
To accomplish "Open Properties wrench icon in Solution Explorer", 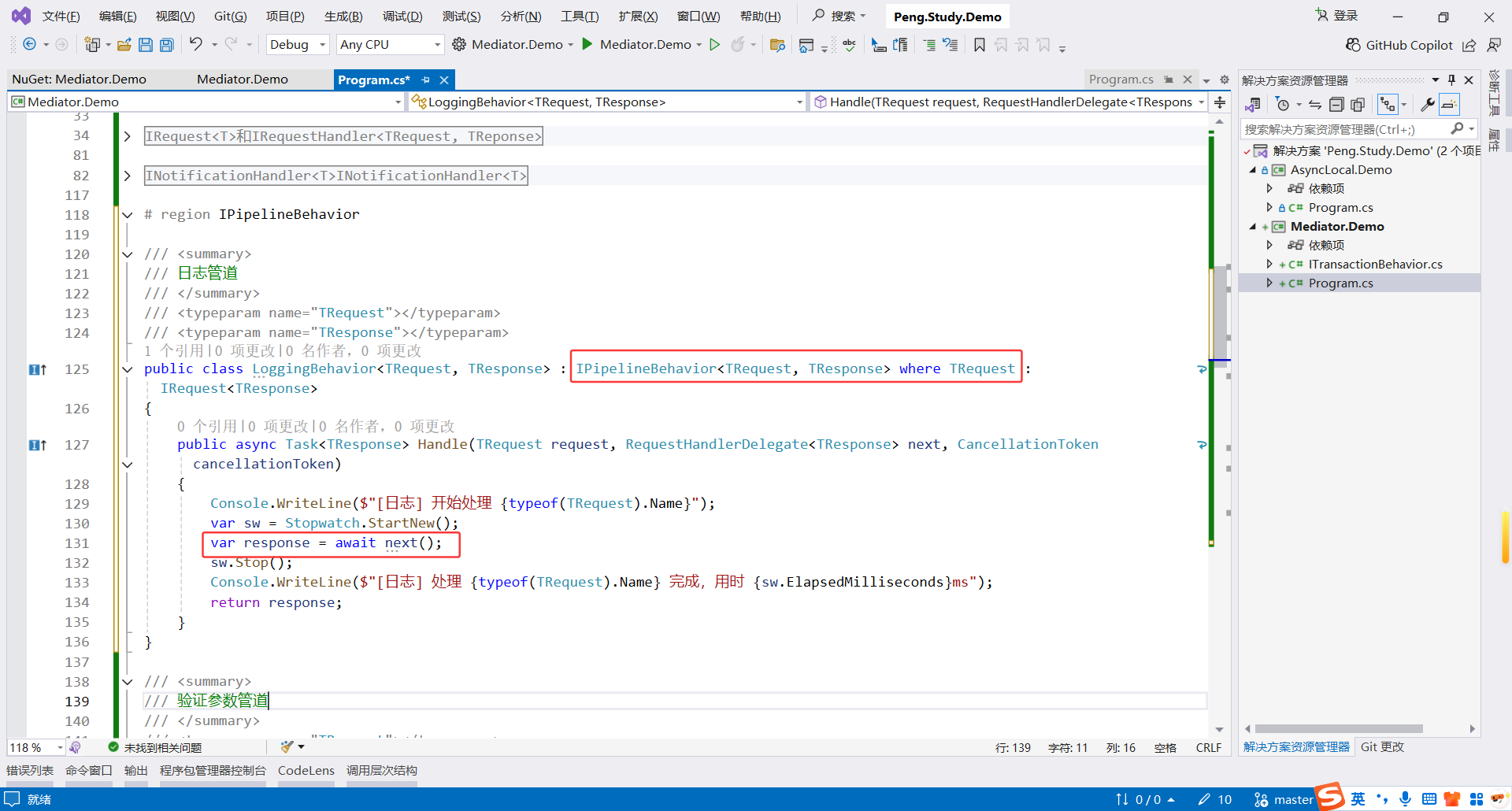I will (1427, 104).
